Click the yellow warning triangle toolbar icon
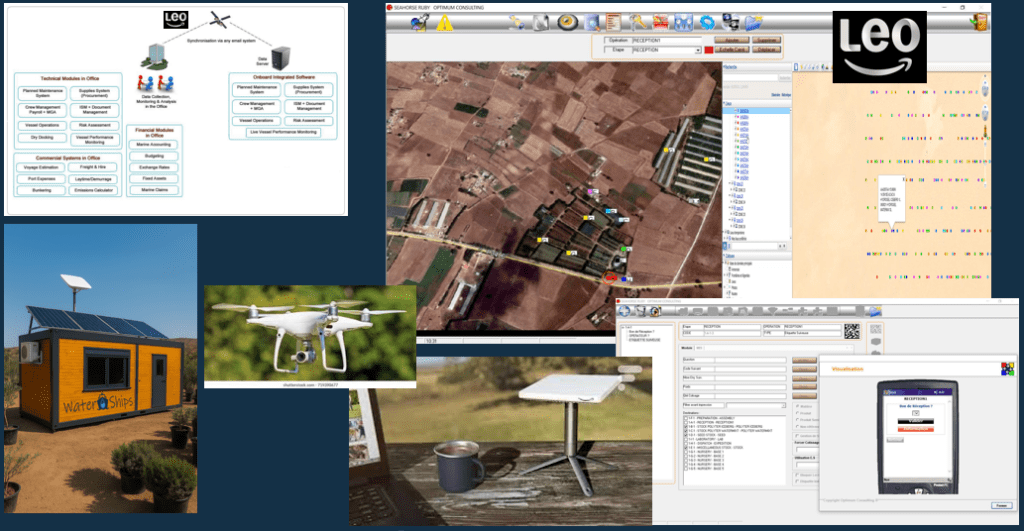 [443, 22]
